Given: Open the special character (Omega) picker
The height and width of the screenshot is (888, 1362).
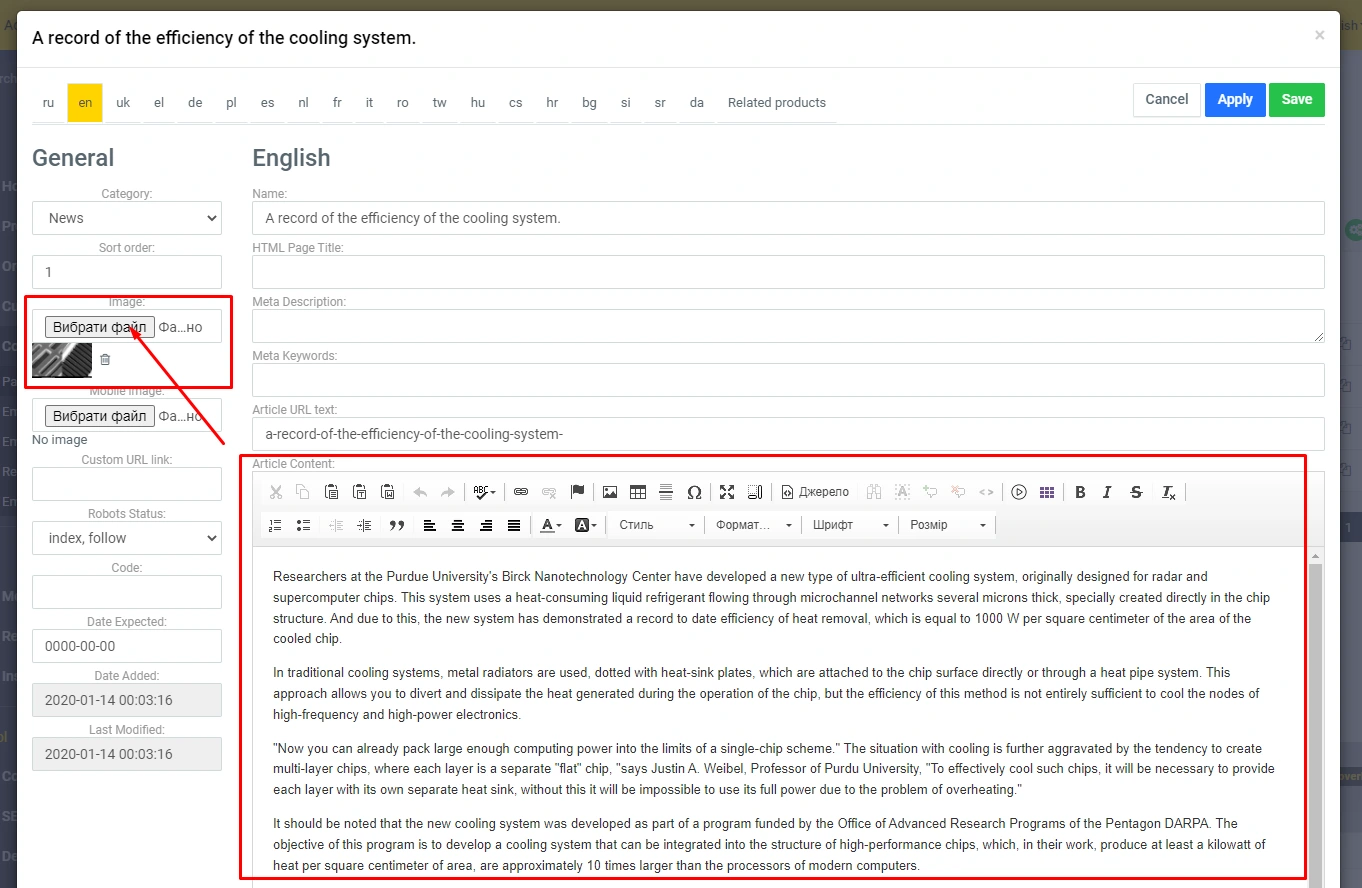Looking at the screenshot, I should tap(694, 492).
